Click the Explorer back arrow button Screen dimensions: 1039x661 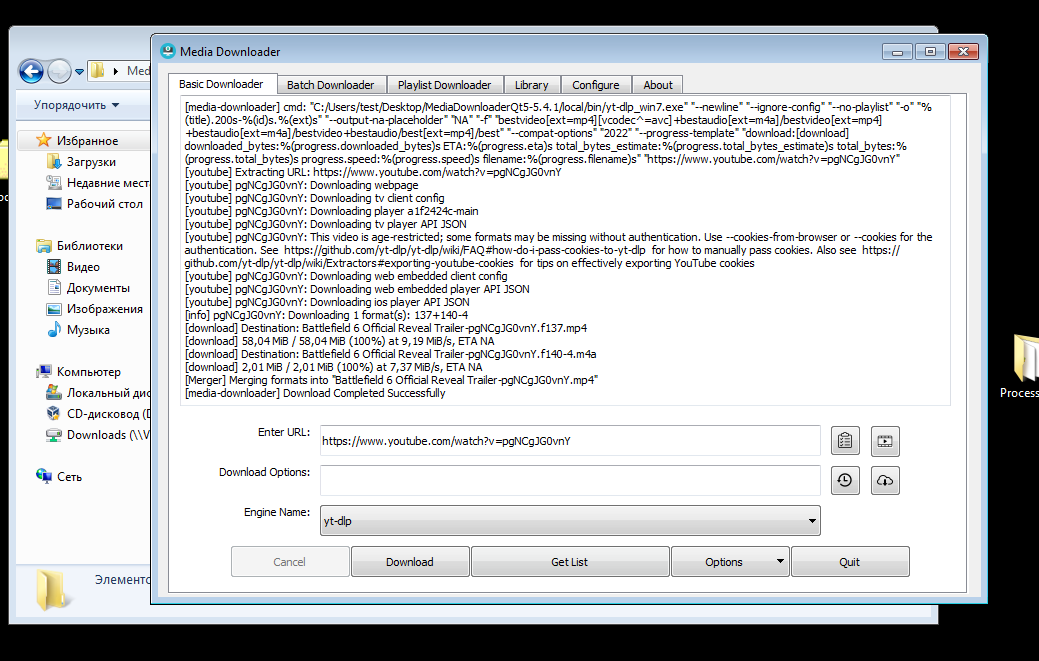pyautogui.click(x=31, y=71)
